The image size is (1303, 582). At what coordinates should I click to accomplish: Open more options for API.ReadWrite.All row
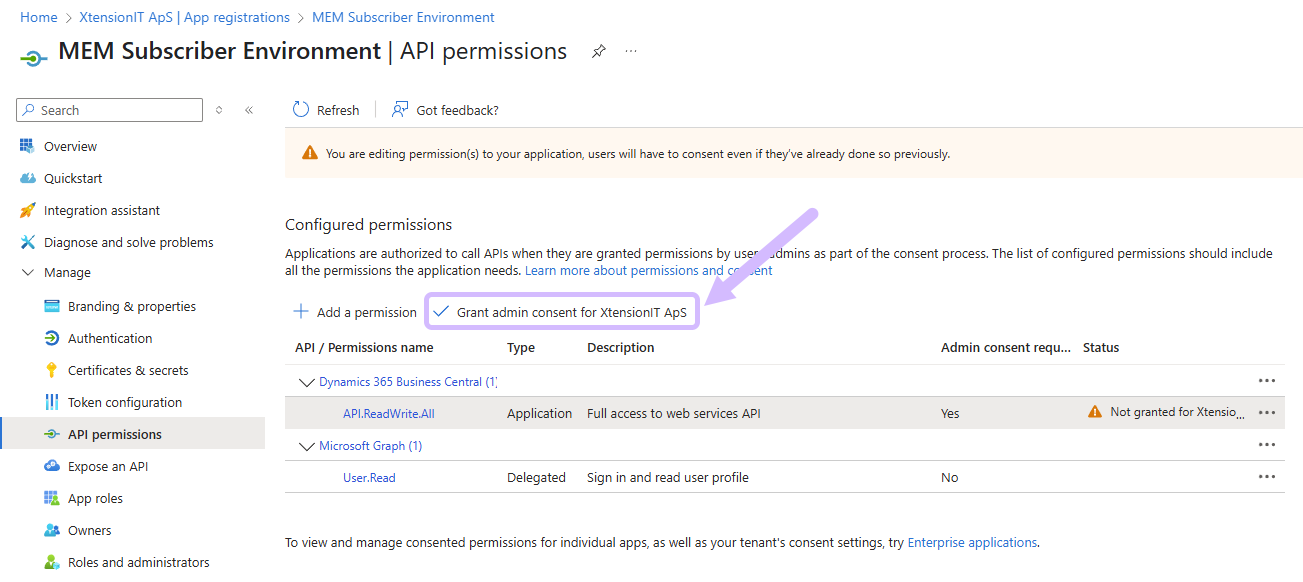1267,412
